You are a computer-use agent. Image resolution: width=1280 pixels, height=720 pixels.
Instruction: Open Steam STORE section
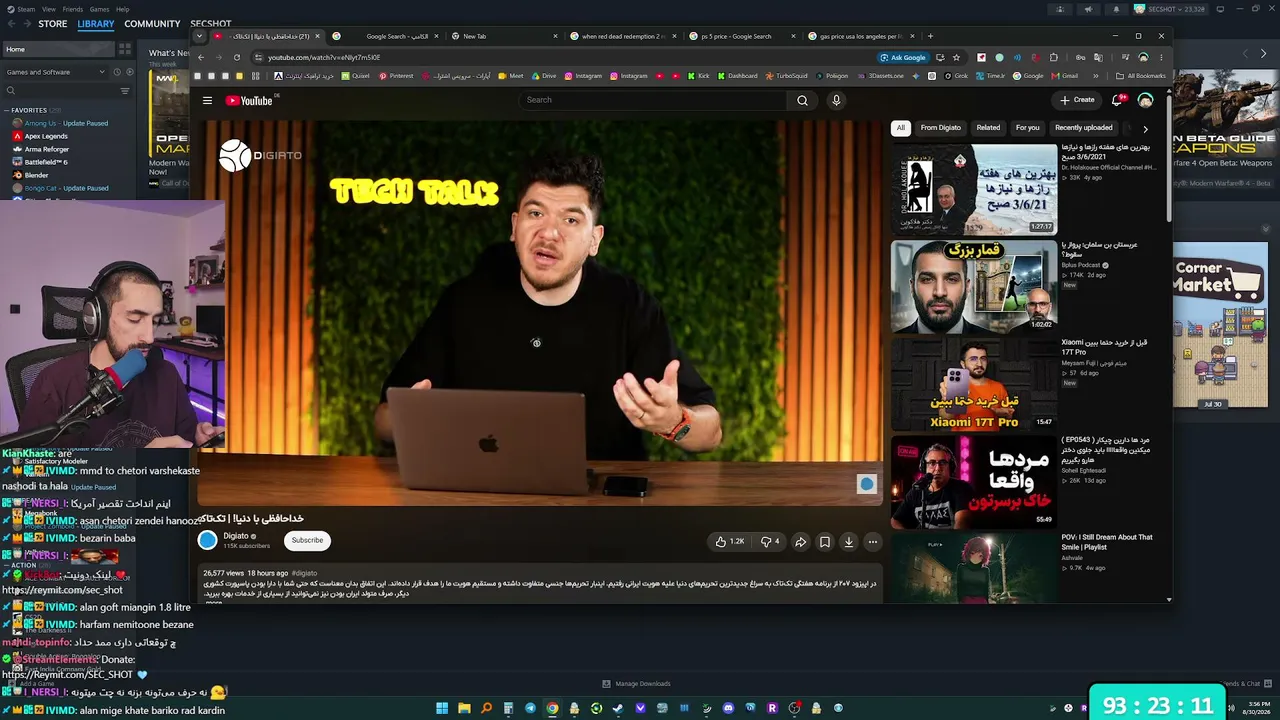52,24
